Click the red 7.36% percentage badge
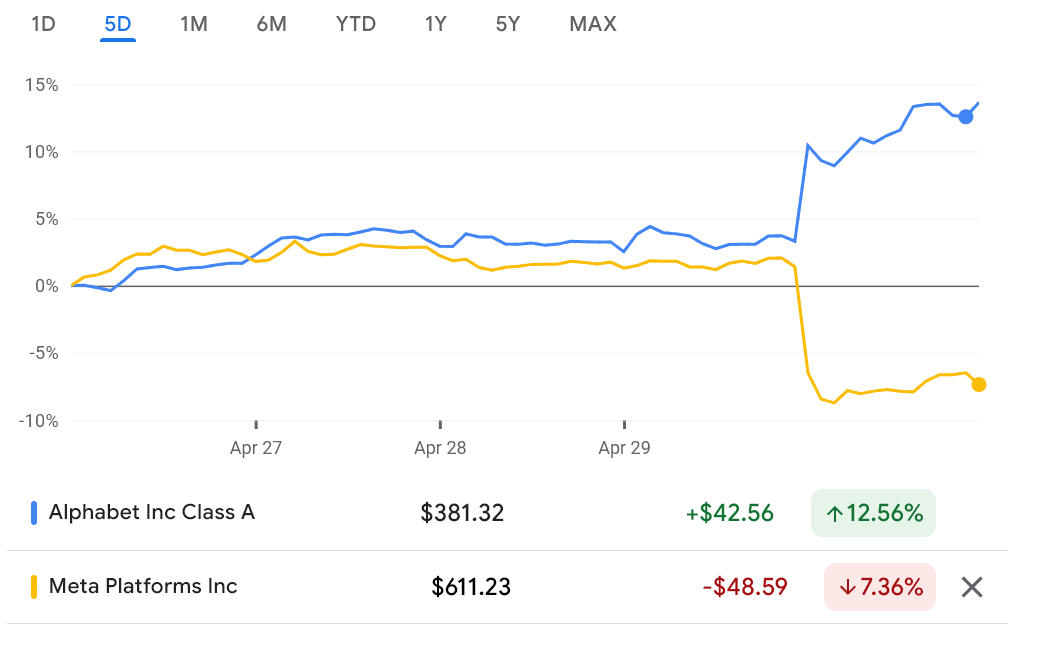This screenshot has height=646, width=1040. click(879, 587)
